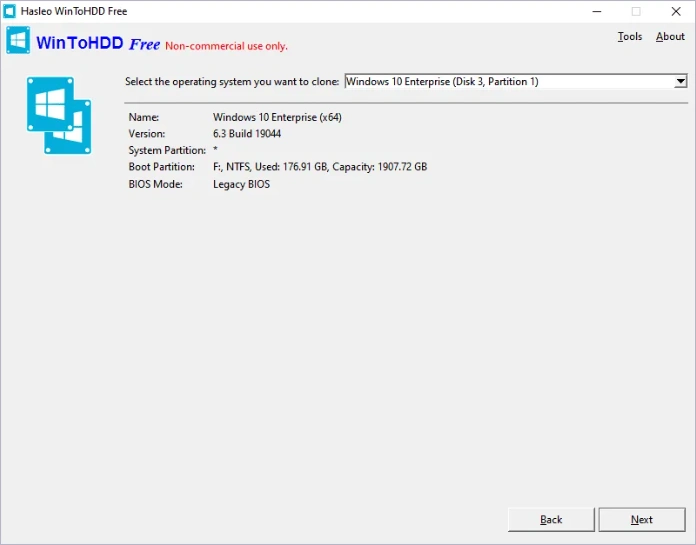The image size is (696, 545).
Task: Click the WinToHDD logo icon in header
Action: pos(18,40)
